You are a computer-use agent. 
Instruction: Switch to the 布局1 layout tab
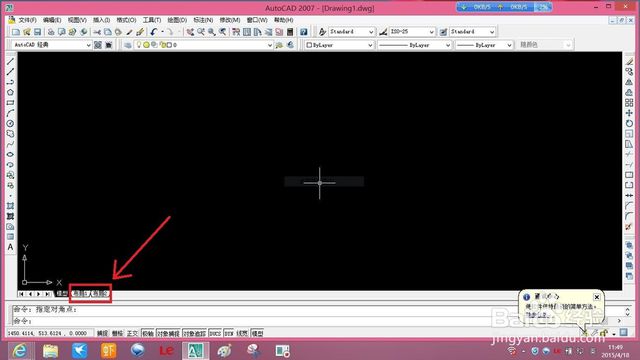click(80, 293)
